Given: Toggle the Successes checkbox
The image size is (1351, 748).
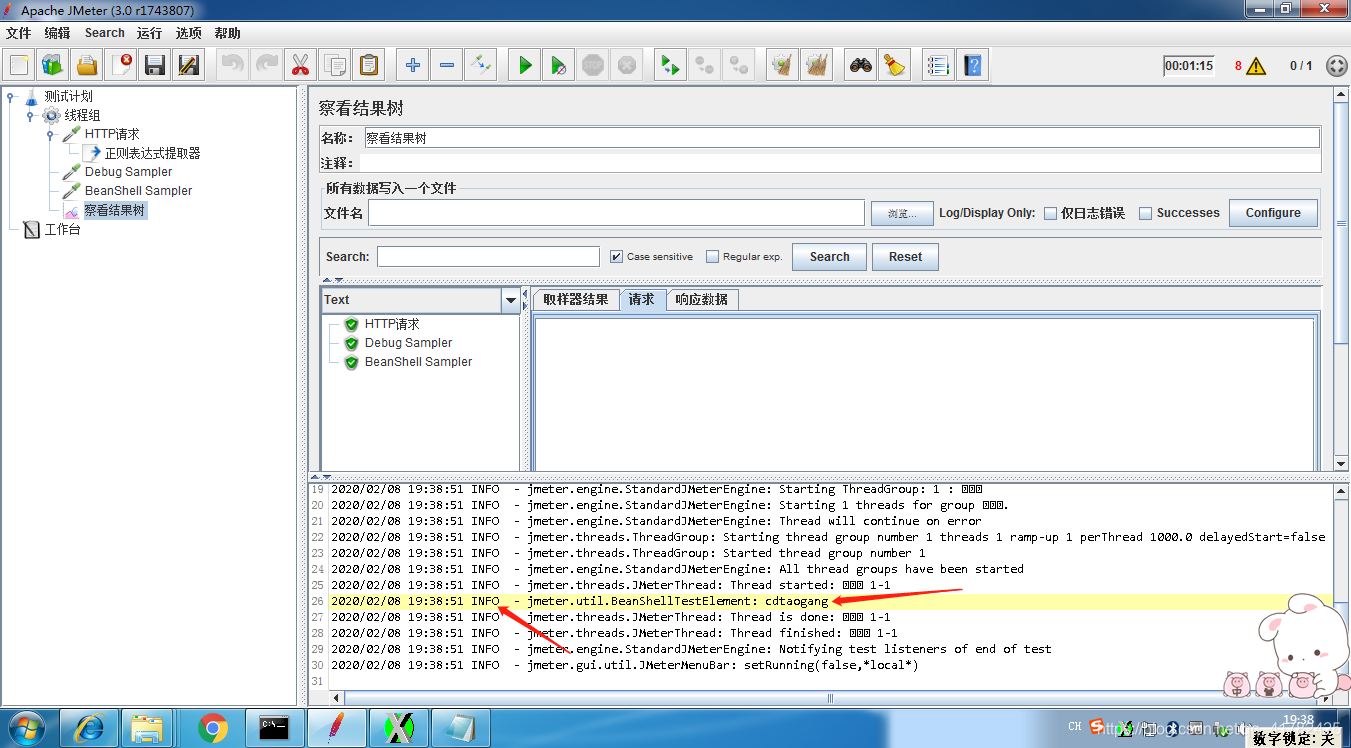Looking at the screenshot, I should (x=1146, y=213).
